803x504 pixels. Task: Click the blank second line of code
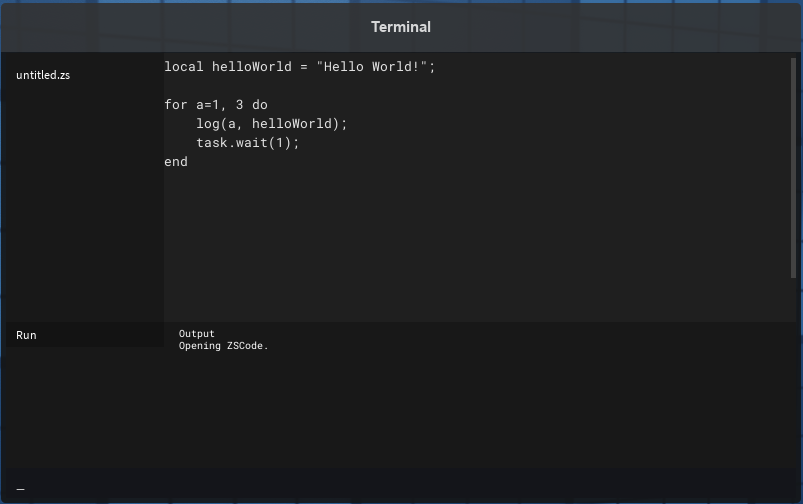(300, 86)
